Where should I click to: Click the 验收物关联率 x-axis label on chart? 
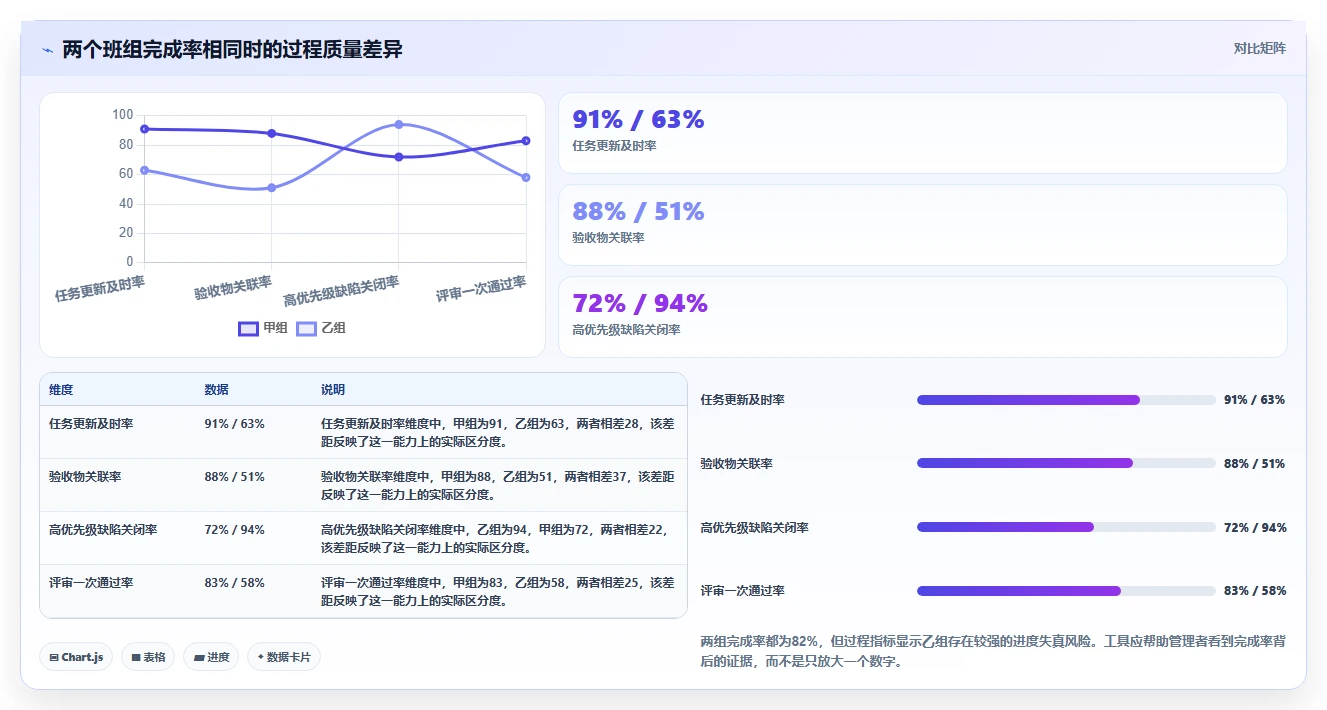click(233, 288)
